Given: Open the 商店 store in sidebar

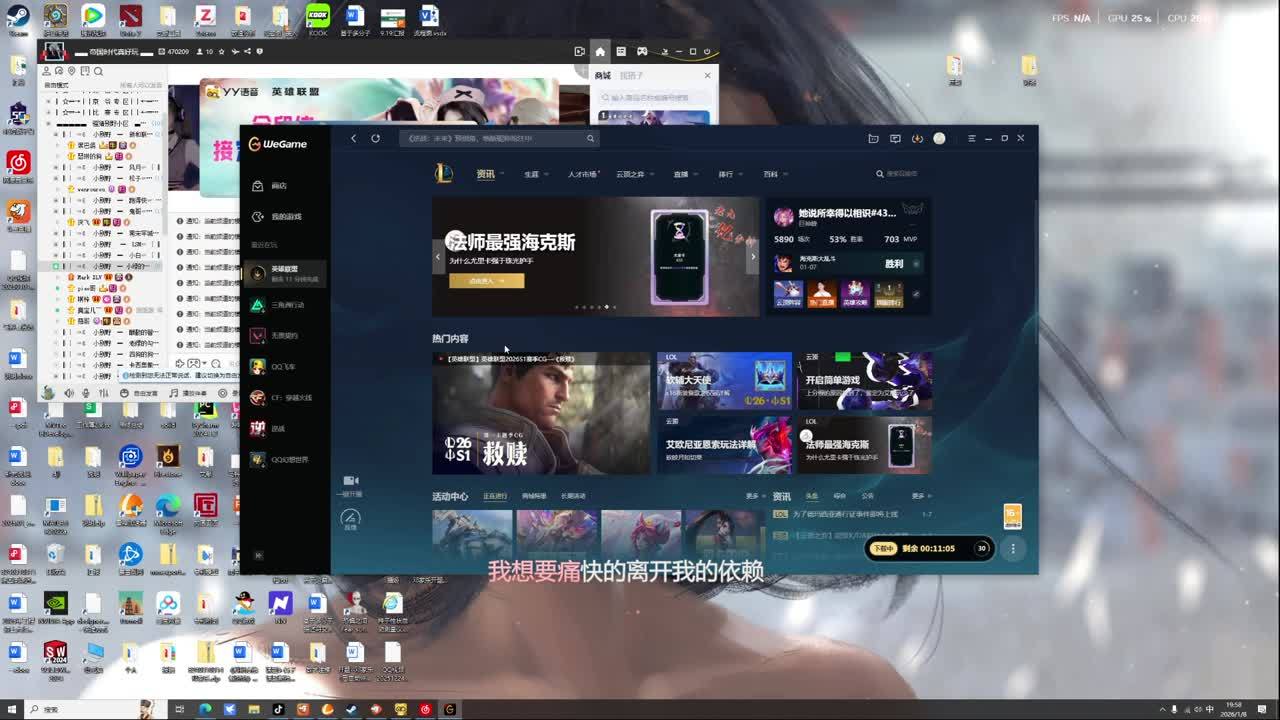Looking at the screenshot, I should tap(278, 186).
